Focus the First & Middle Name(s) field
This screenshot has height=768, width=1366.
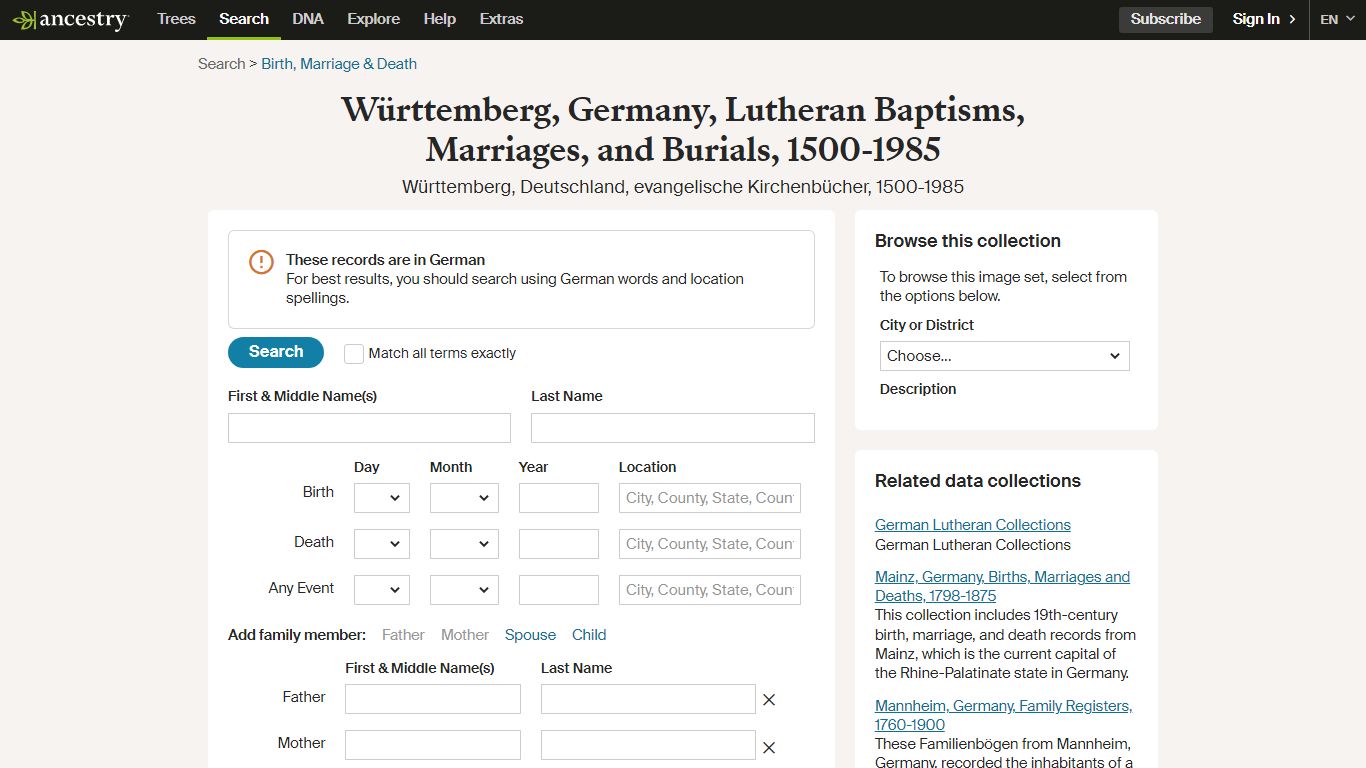pyautogui.click(x=369, y=428)
